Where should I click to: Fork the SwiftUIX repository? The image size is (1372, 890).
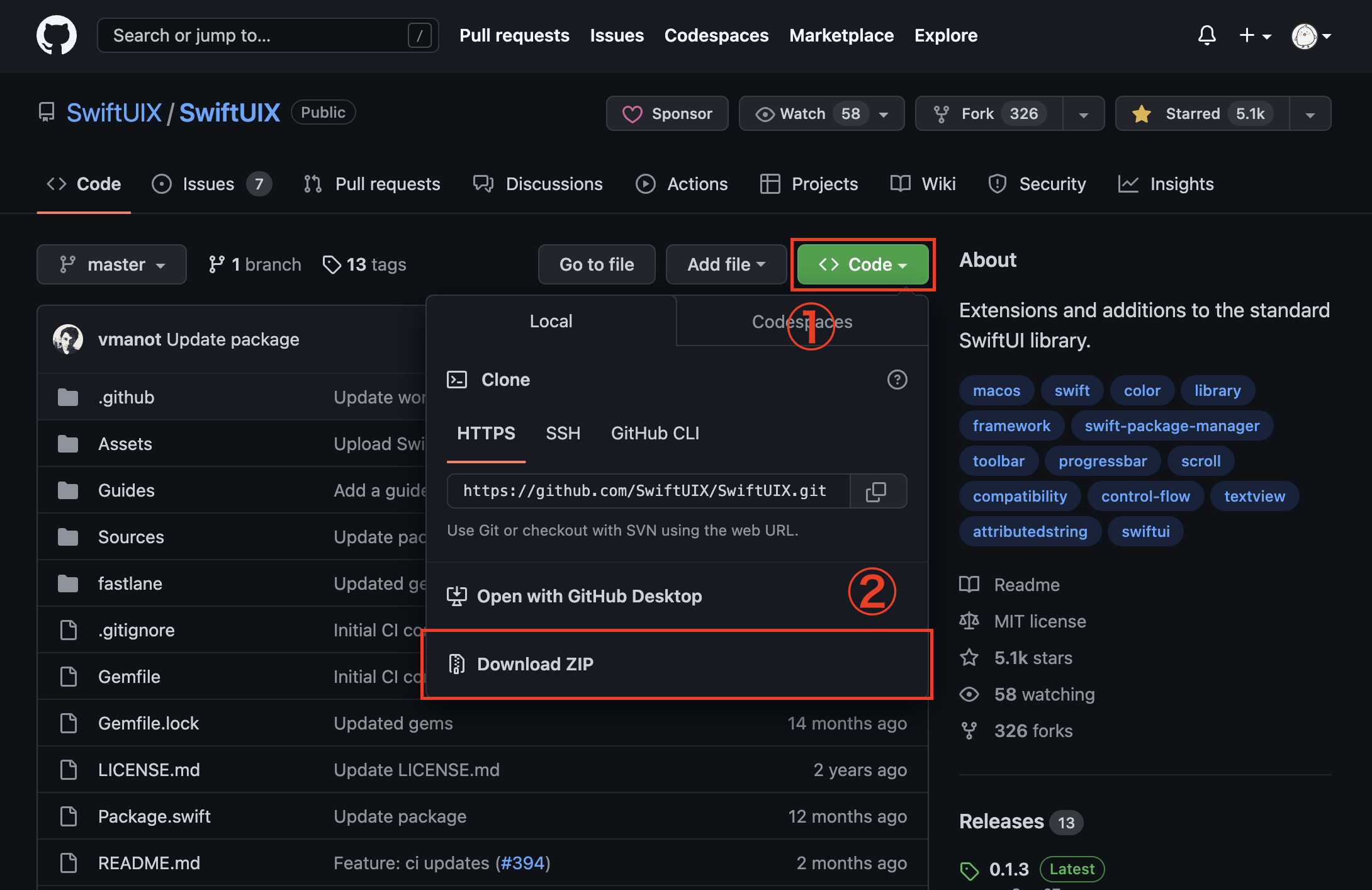(x=989, y=113)
